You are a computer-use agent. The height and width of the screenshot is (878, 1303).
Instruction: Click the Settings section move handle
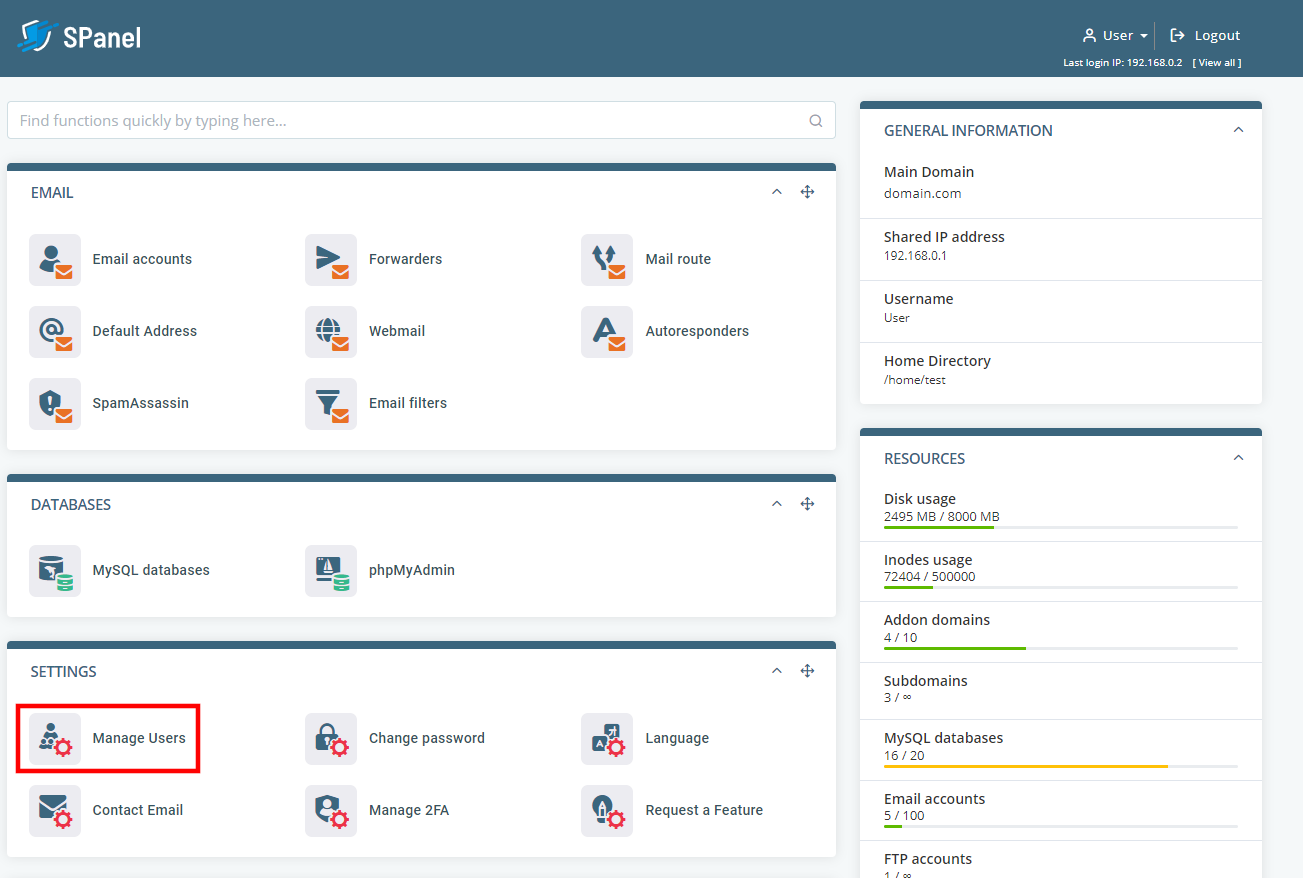point(807,671)
